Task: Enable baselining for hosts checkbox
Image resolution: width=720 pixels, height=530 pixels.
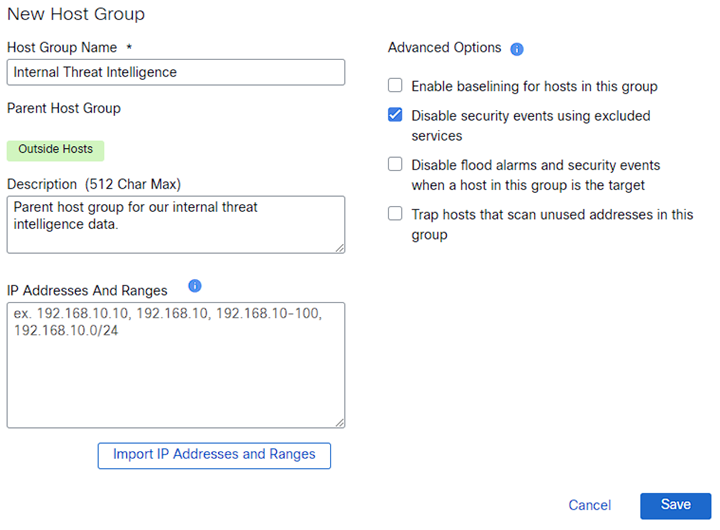Action: pyautogui.click(x=395, y=86)
